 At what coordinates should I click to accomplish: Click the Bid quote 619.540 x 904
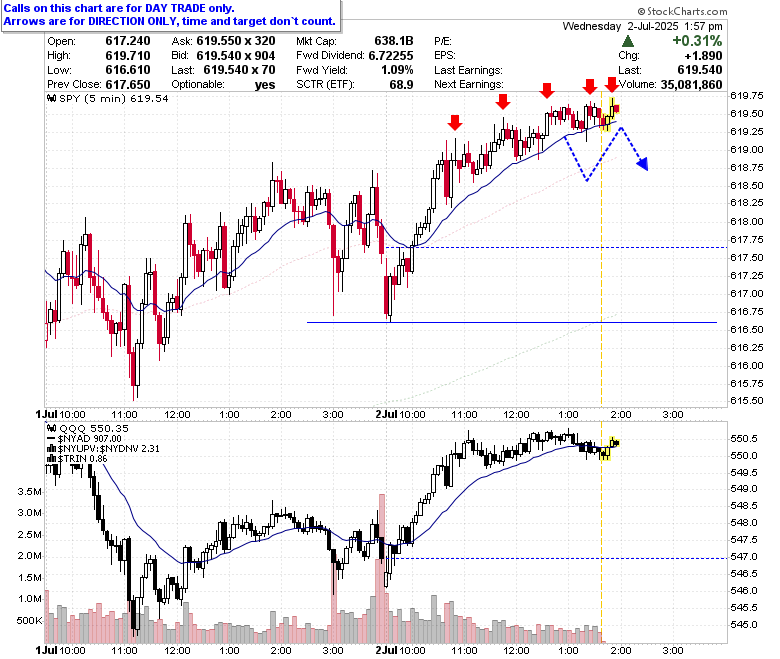pyautogui.click(x=236, y=55)
